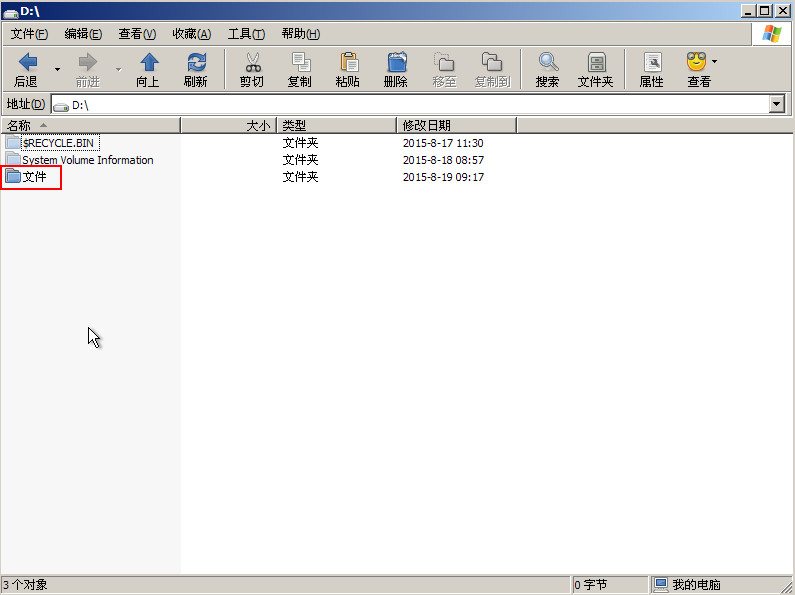
Task: Click the status bar resize grip
Action: click(x=786, y=586)
